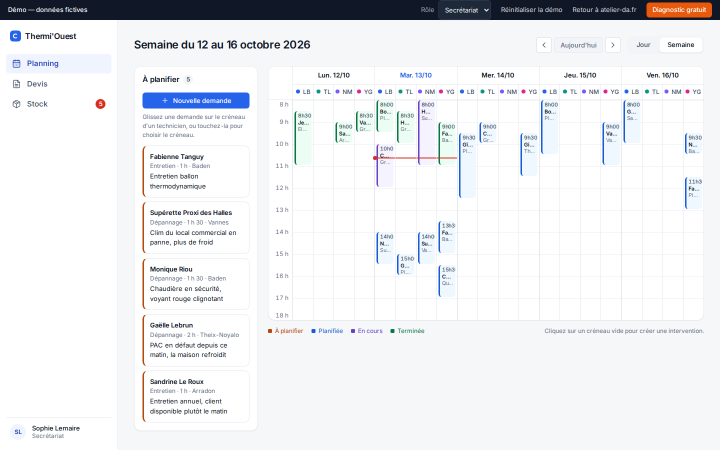Click the Sophie Lemaire user name
This screenshot has width=720, height=450.
(56, 428)
